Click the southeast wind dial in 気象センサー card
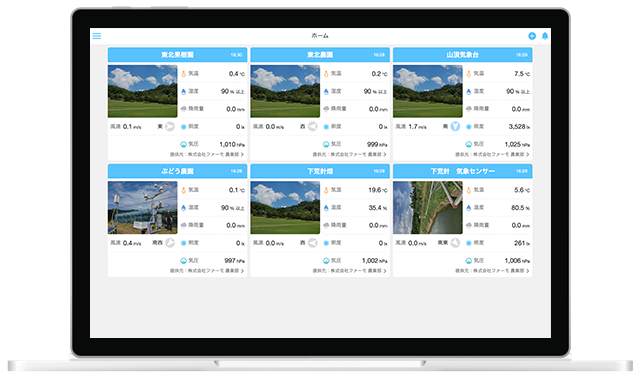Viewport: 642px width, 383px height. tap(455, 243)
